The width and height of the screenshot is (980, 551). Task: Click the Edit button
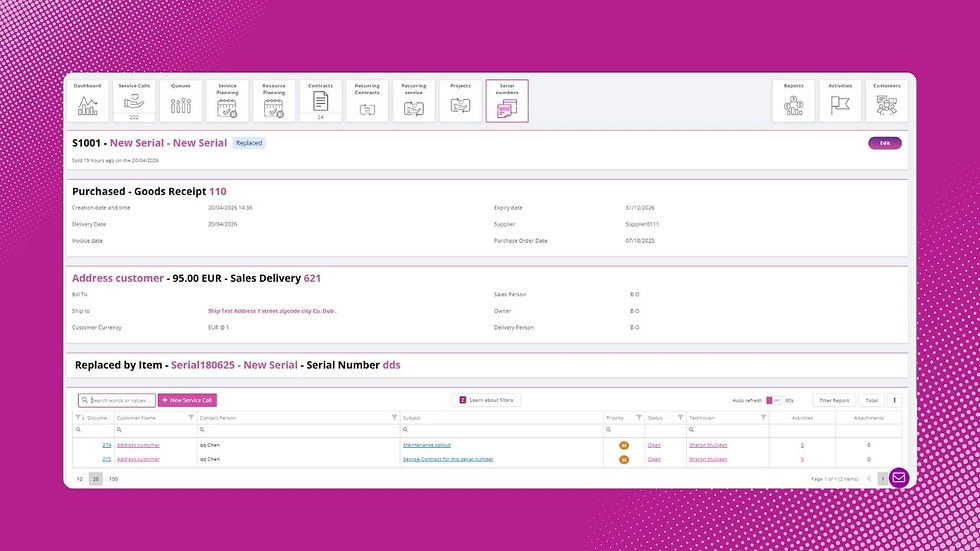coord(884,143)
